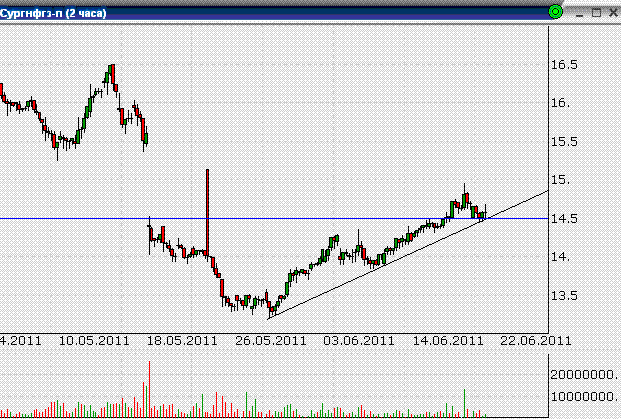
Task: Click date label 10.05.2011
Action: coord(94,341)
